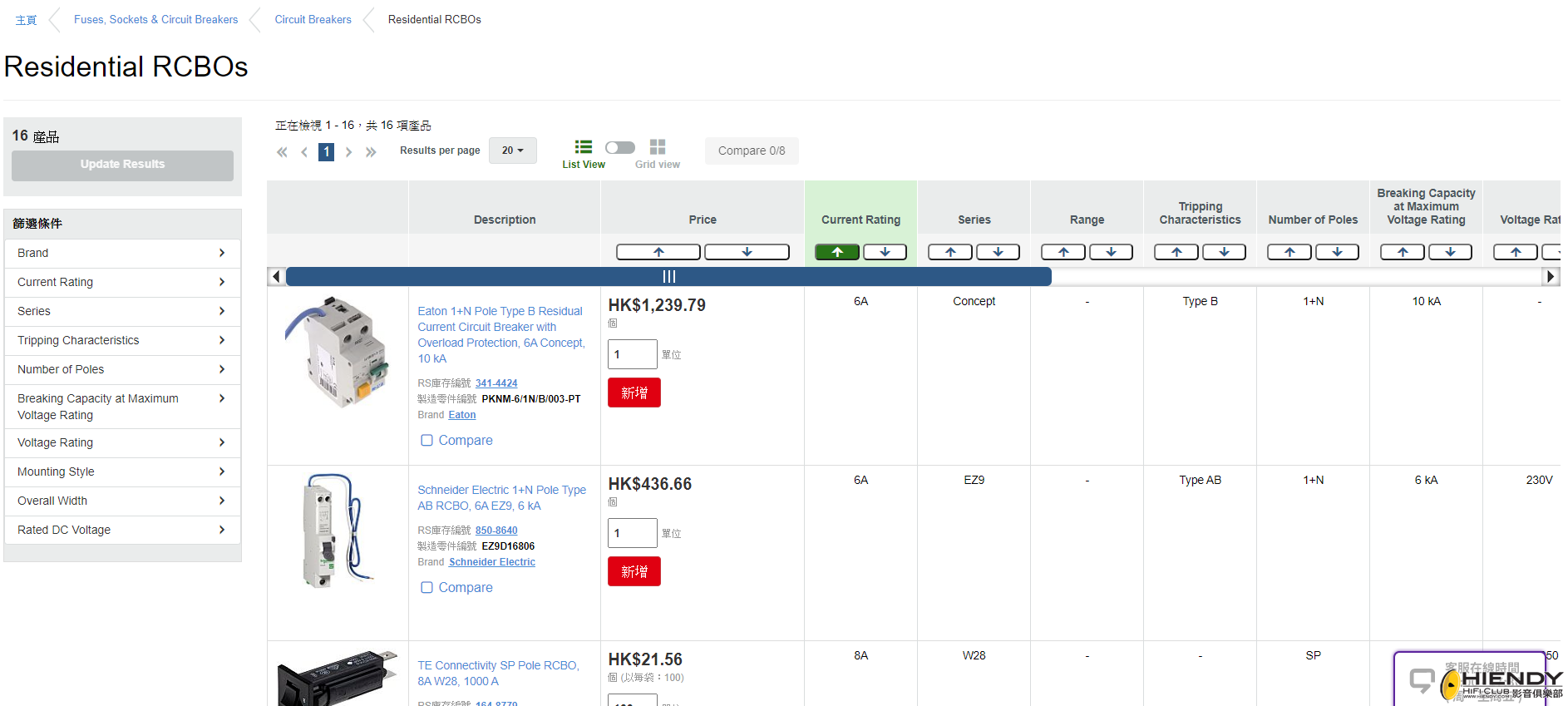The height and width of the screenshot is (706, 1568).
Task: Add Eaton RCBO to basket
Action: (634, 392)
